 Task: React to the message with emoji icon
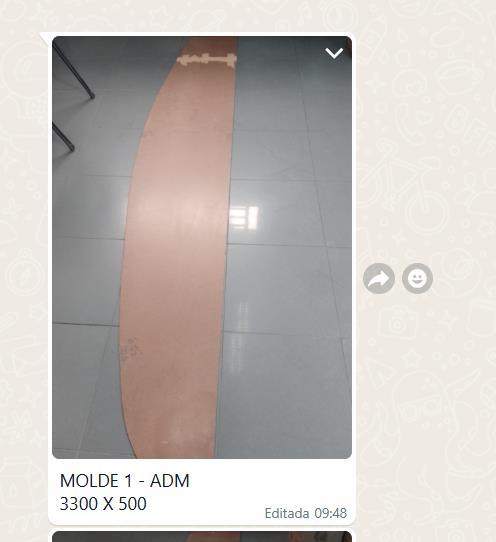[417, 278]
